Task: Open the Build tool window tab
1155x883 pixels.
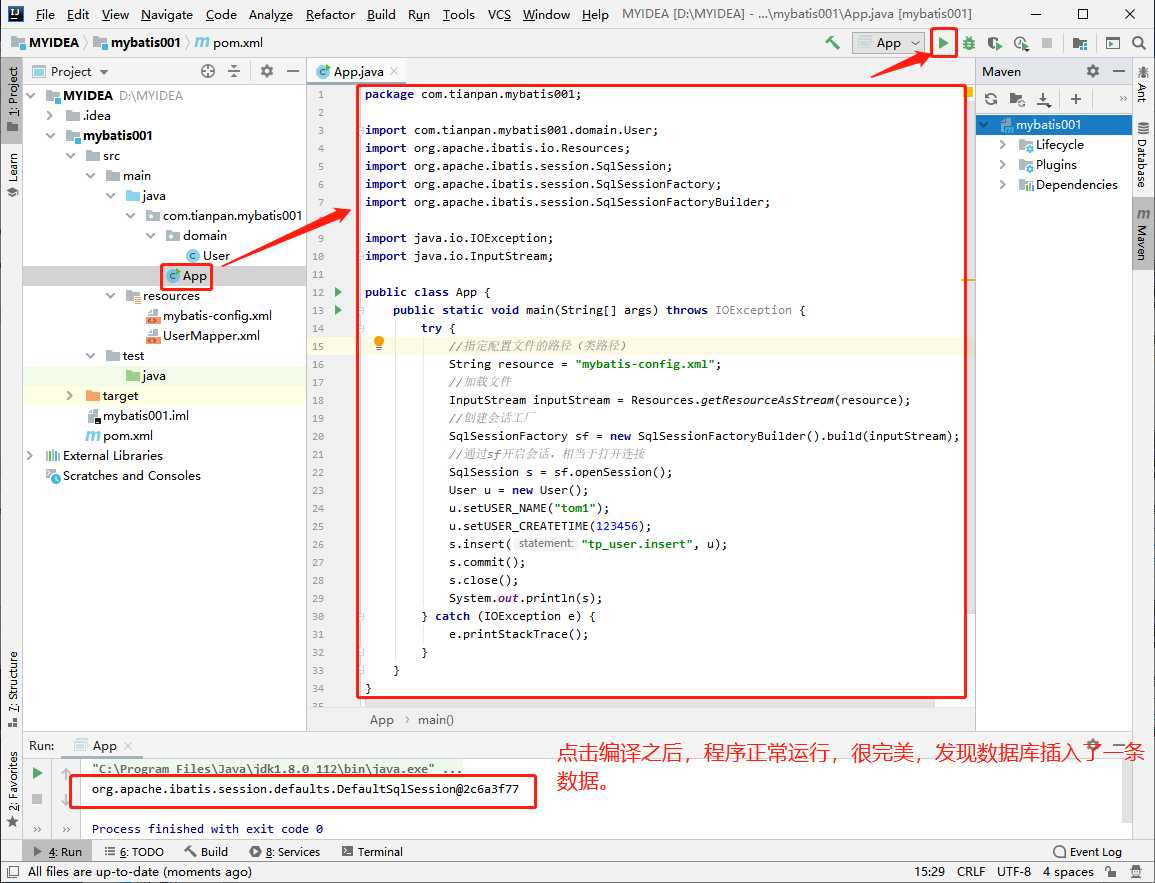Action: [x=206, y=852]
